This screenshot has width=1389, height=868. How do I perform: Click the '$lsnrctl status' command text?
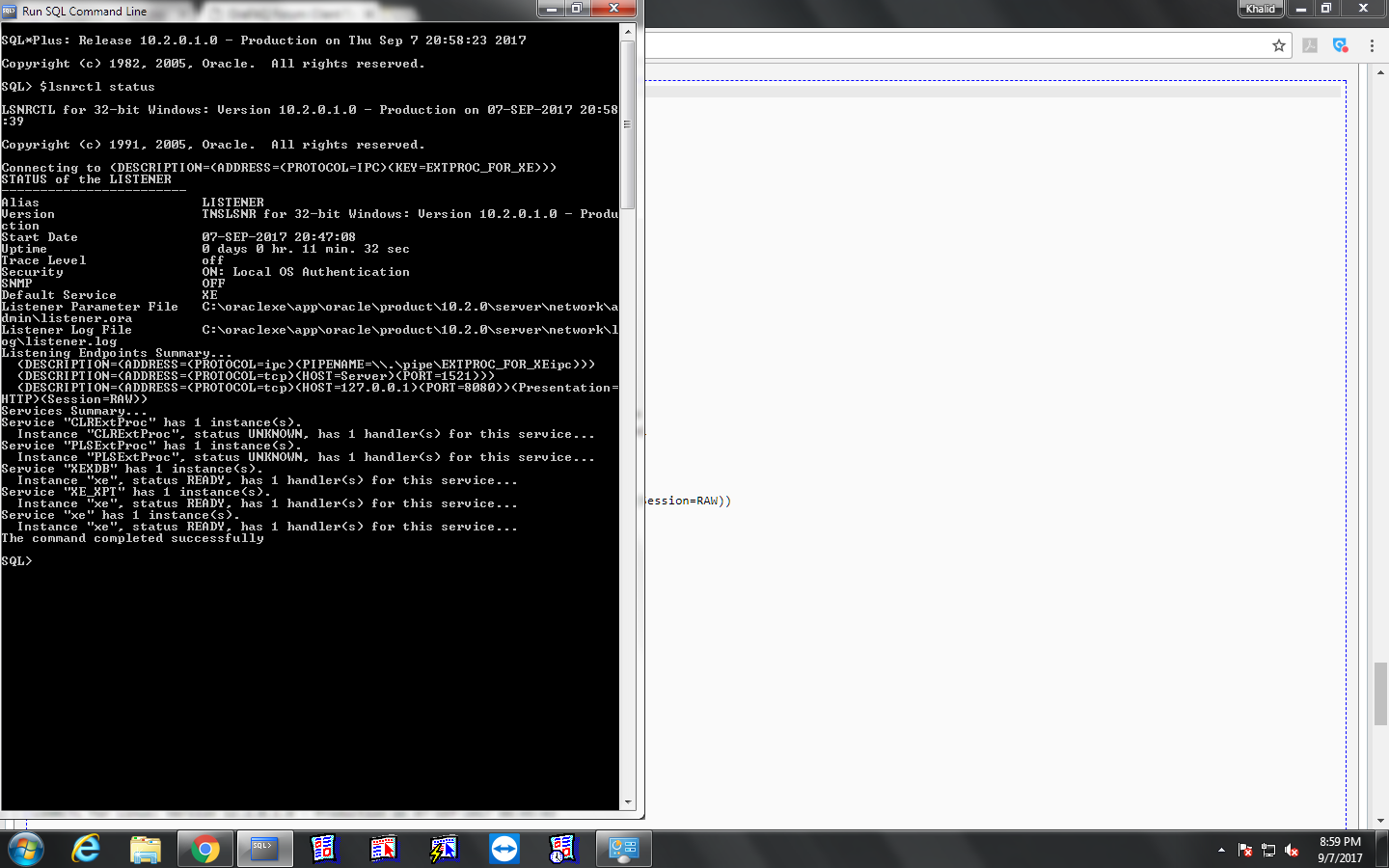tap(97, 87)
